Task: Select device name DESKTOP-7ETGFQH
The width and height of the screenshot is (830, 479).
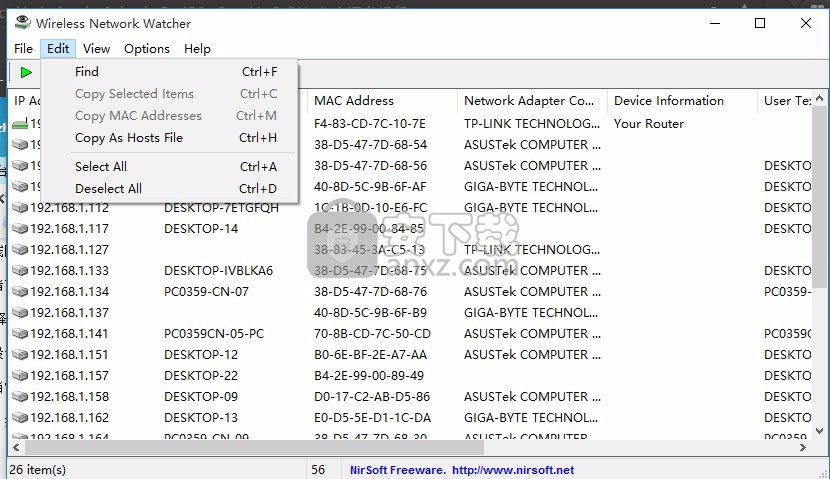Action: point(221,207)
